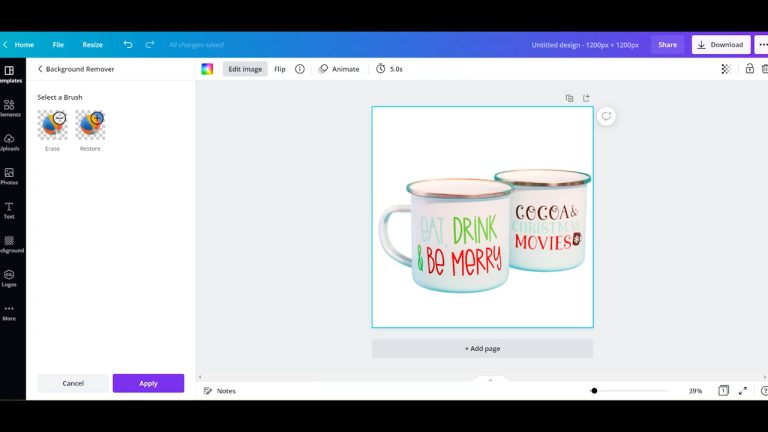The height and width of the screenshot is (432, 768).
Task: Enter fullscreen presentation mode
Action: (x=743, y=391)
